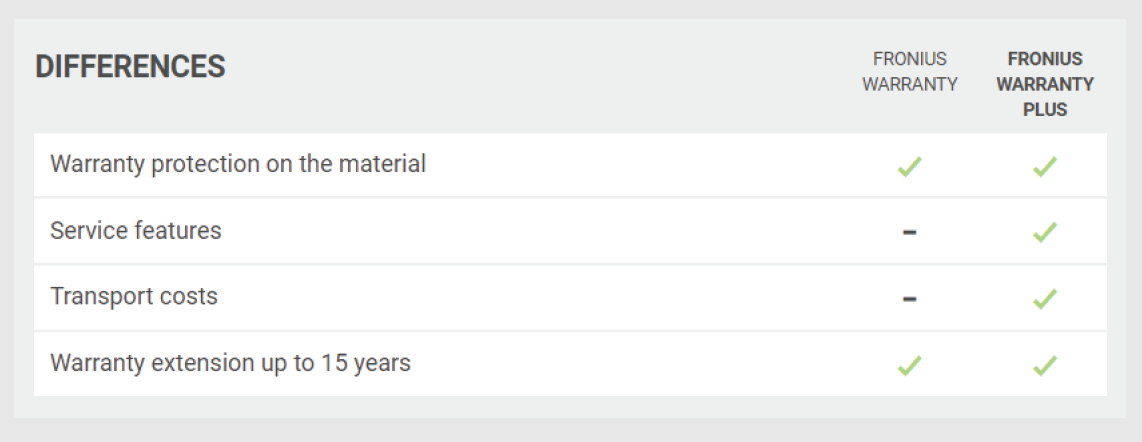Click empty space in the Transport costs row
1142x442 pixels.
pos(550,298)
